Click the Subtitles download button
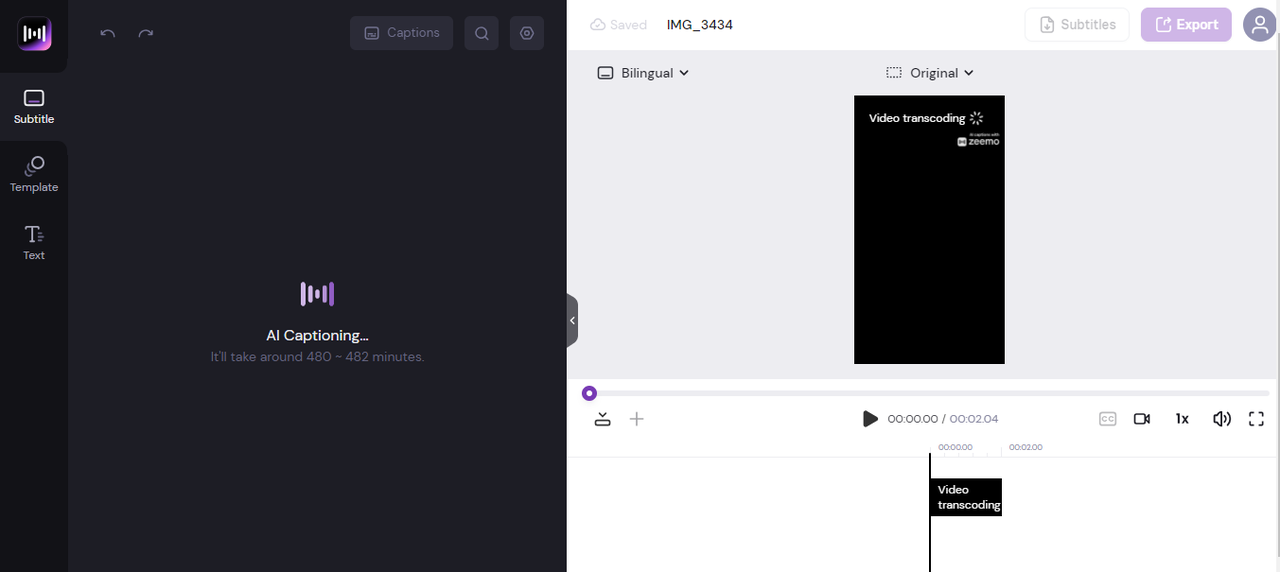The height and width of the screenshot is (572, 1280). tap(1077, 24)
